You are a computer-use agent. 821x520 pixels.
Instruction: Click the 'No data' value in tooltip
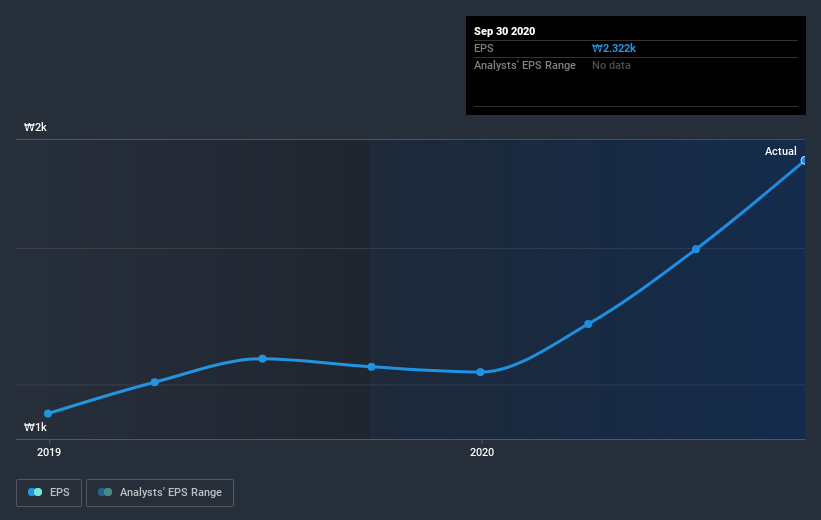[x=611, y=65]
